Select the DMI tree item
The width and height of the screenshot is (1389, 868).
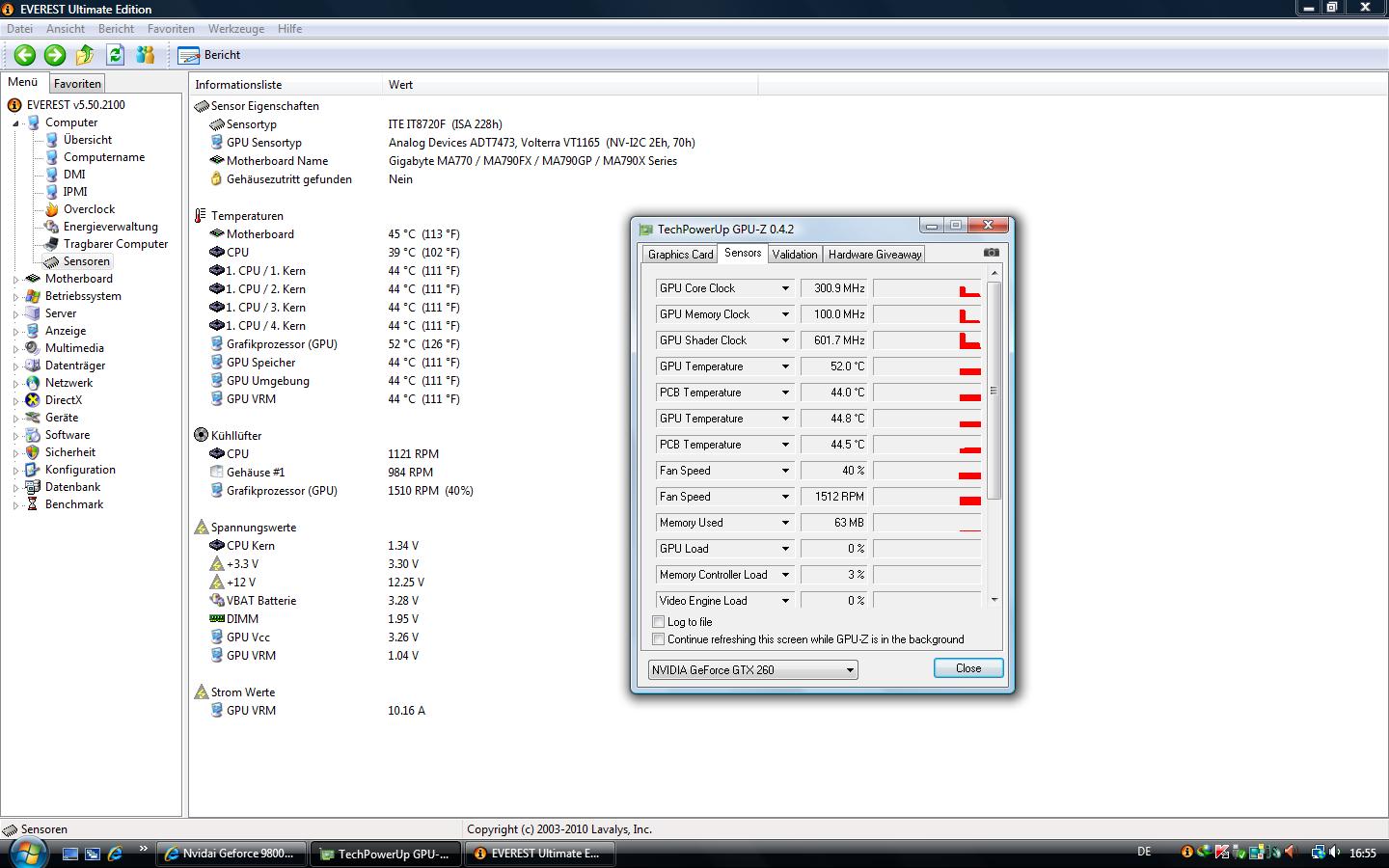[x=74, y=175]
